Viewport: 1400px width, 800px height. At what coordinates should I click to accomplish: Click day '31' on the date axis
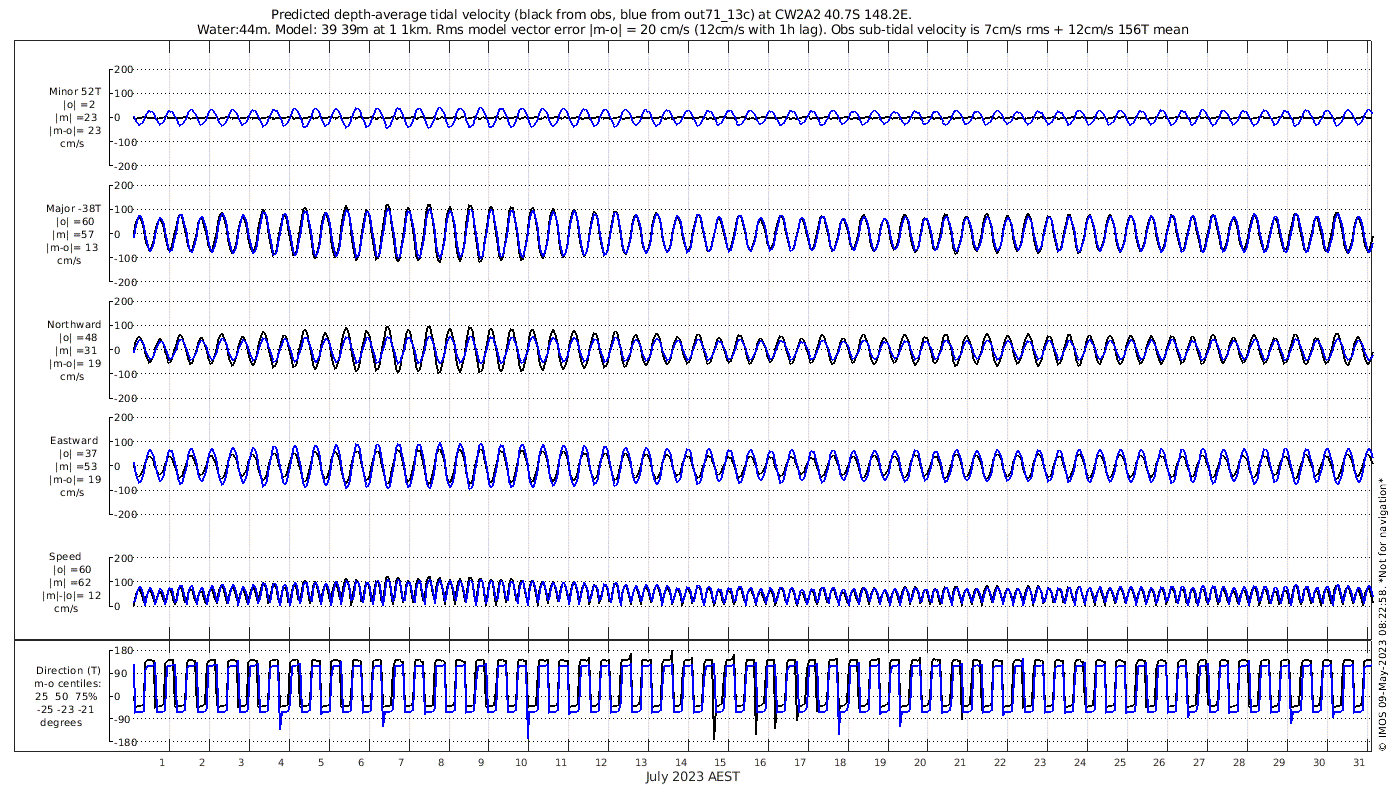1359,762
